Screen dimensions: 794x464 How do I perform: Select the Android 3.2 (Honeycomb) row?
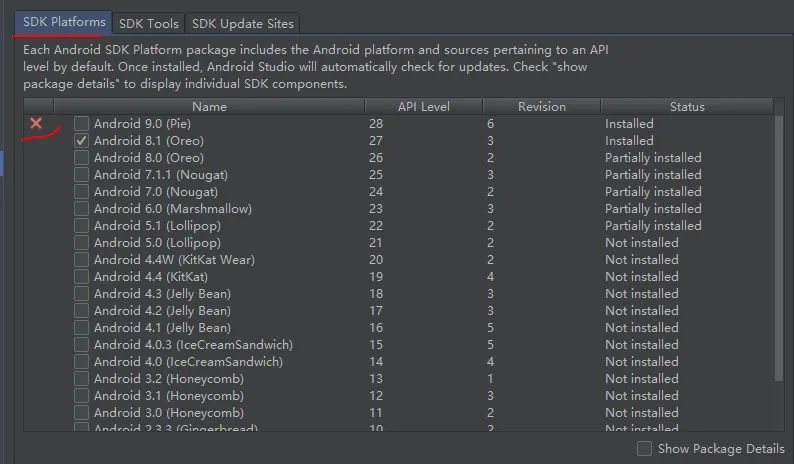coord(168,379)
